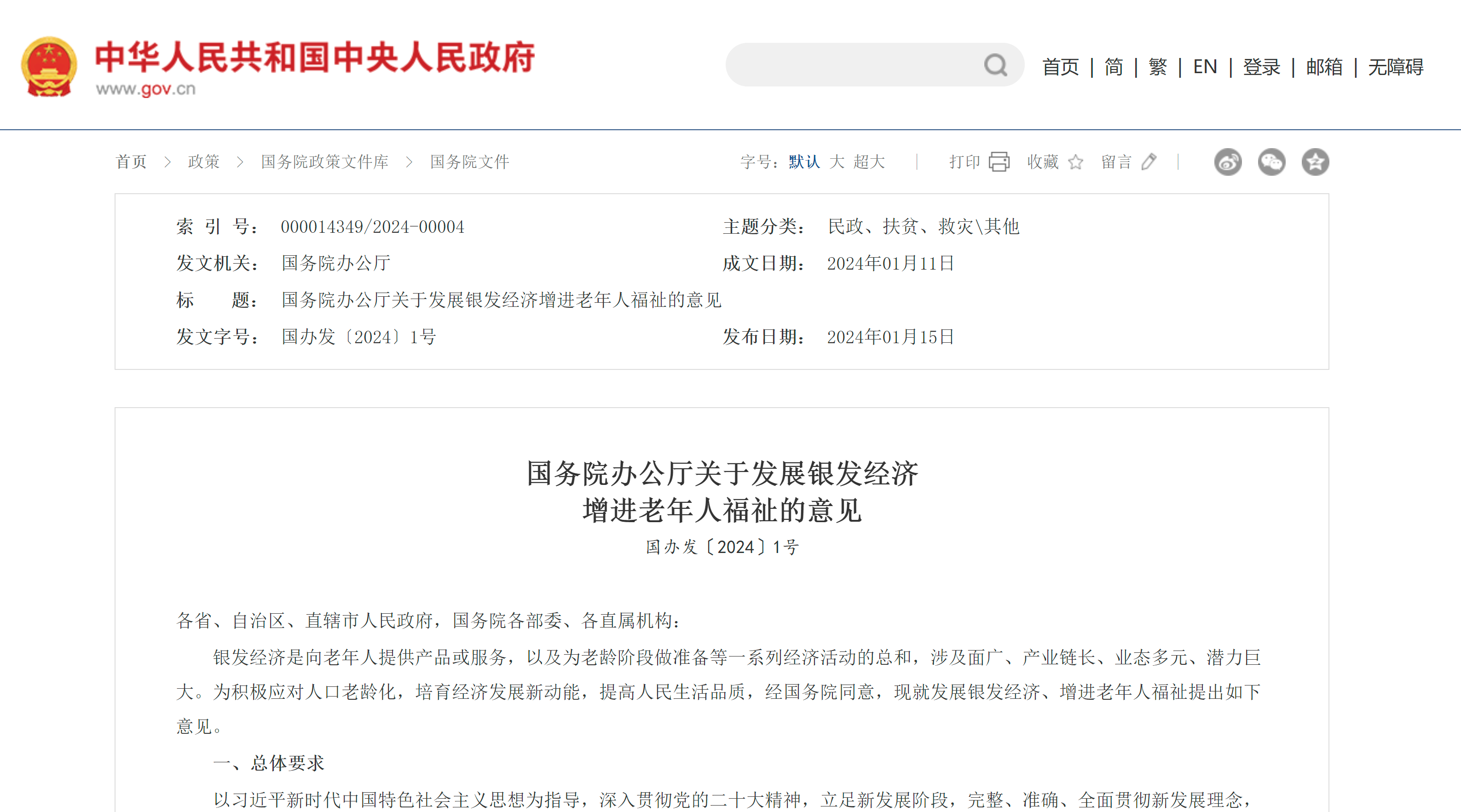Open 国务院文件 breadcrumb link
Viewport: 1461px width, 812px height.
coord(470,162)
